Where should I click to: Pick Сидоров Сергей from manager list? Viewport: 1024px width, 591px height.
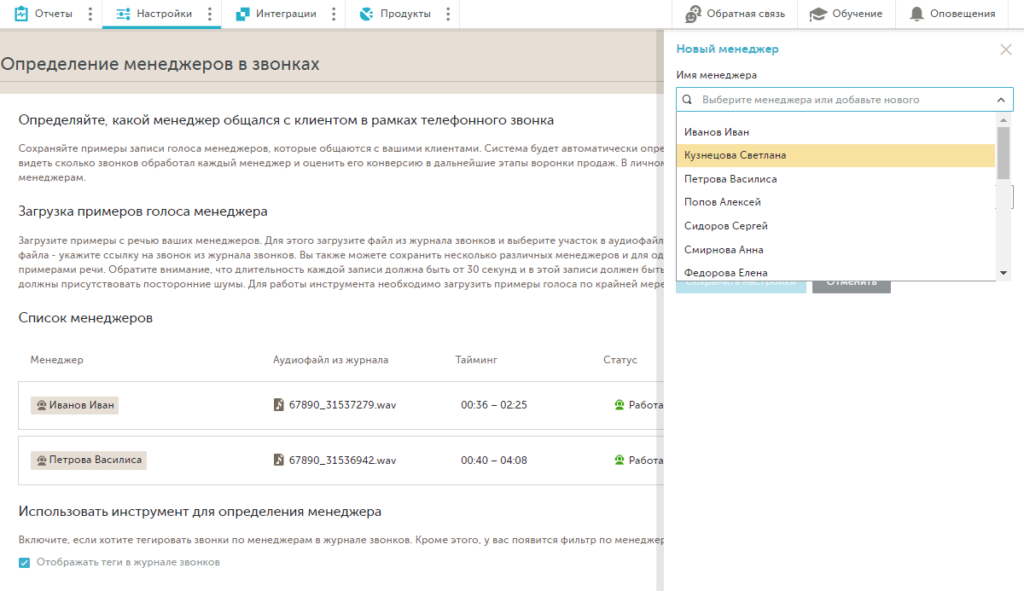tap(726, 226)
